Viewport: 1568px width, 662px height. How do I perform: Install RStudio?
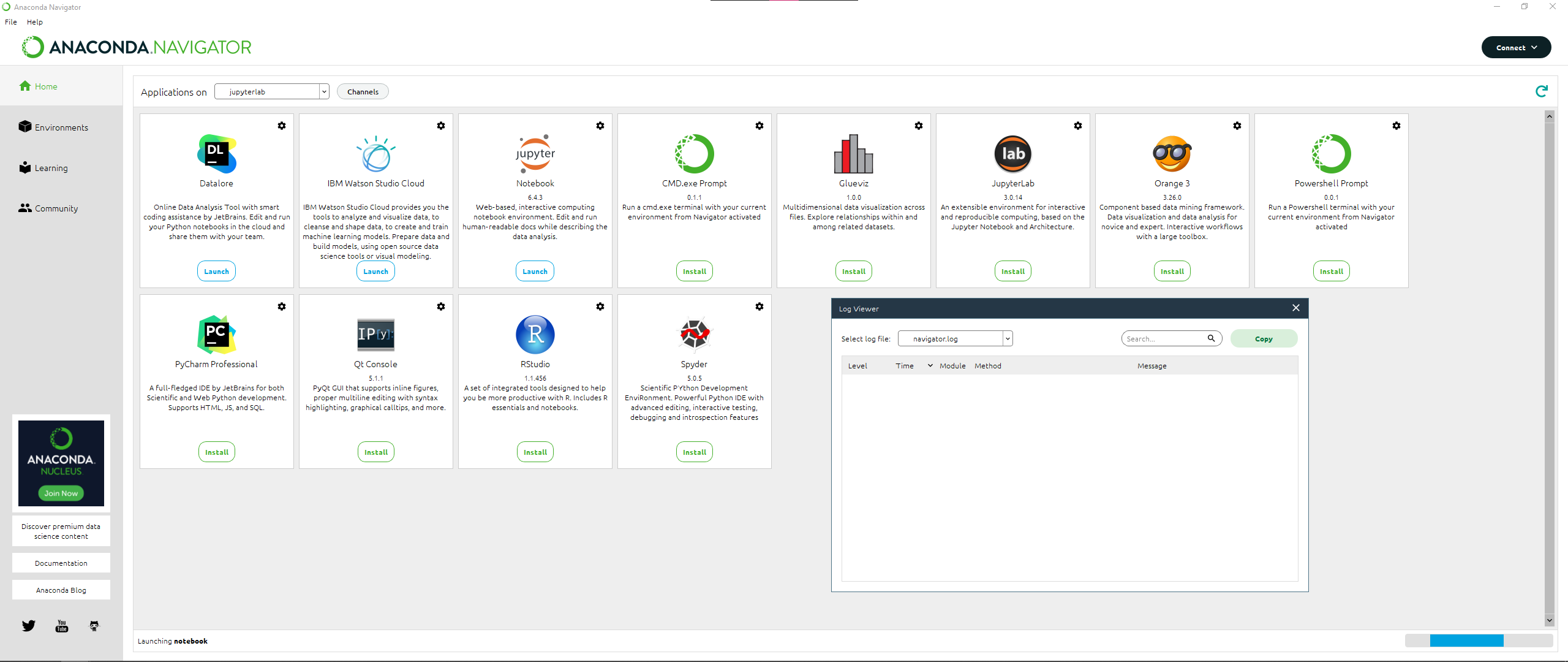(535, 452)
